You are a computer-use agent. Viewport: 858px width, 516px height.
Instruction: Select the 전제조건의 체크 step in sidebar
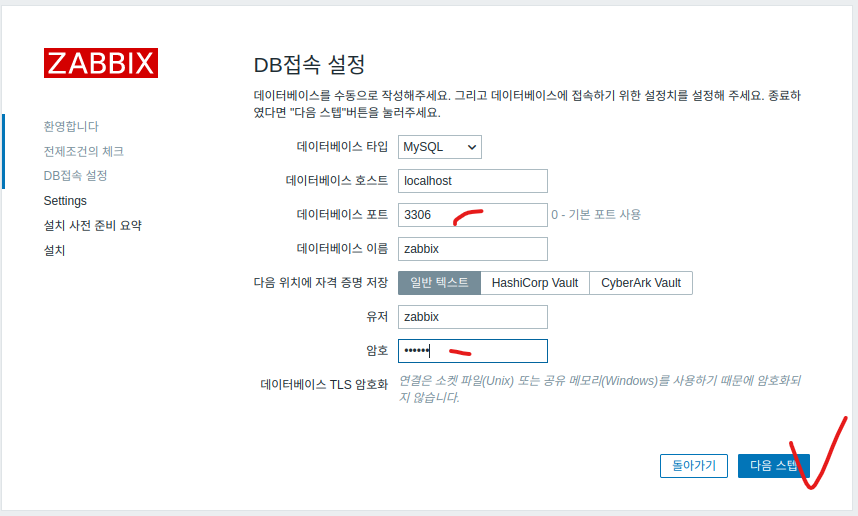[x=84, y=151]
